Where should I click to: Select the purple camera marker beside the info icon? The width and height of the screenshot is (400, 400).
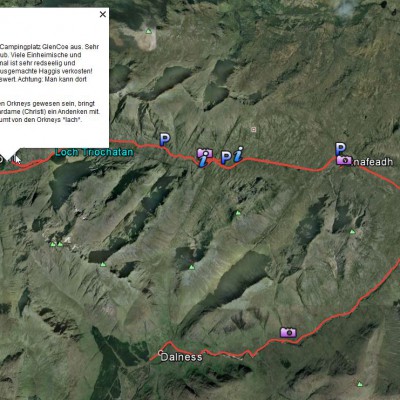tap(205, 153)
